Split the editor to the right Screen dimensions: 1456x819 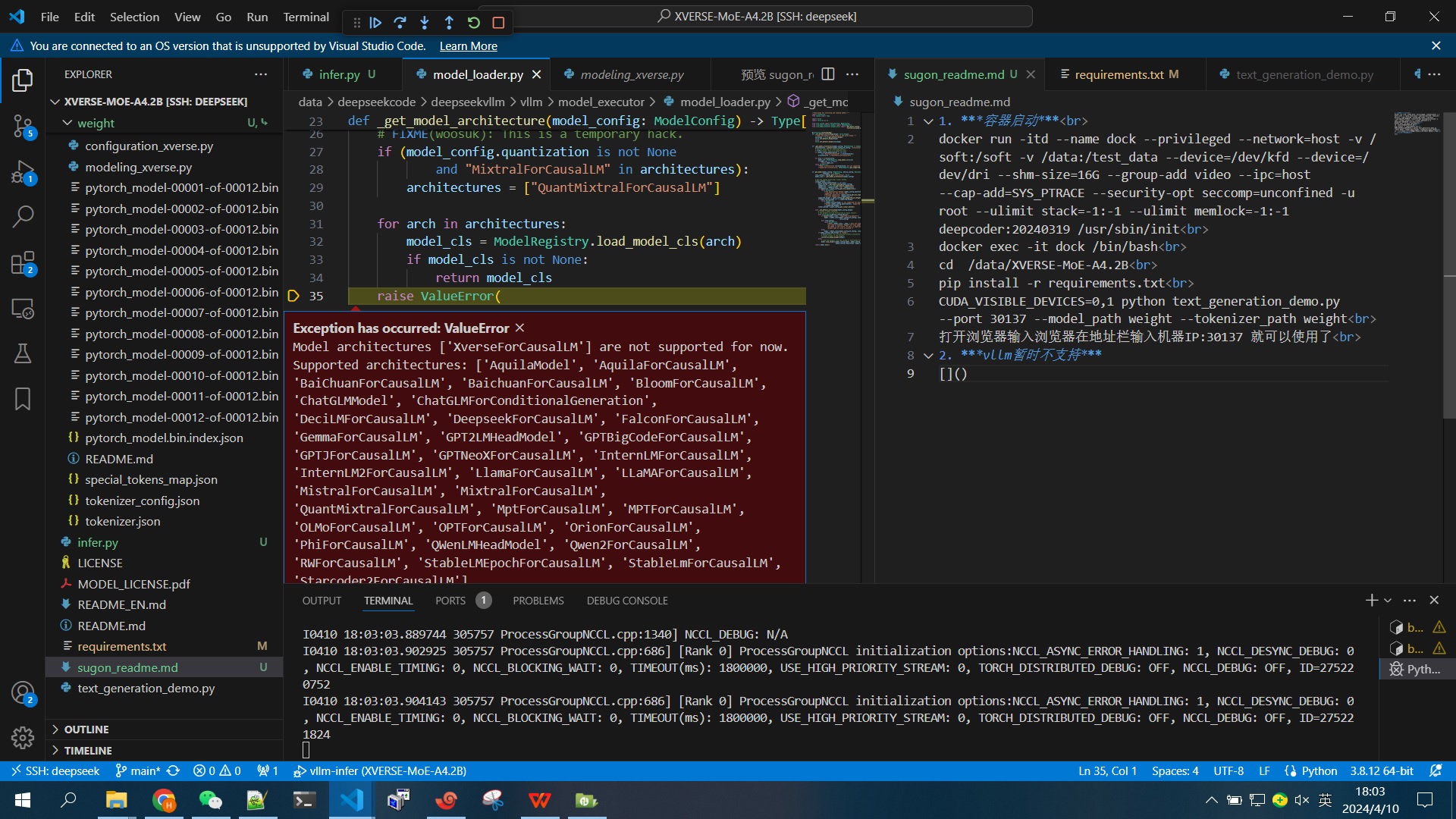click(x=828, y=74)
